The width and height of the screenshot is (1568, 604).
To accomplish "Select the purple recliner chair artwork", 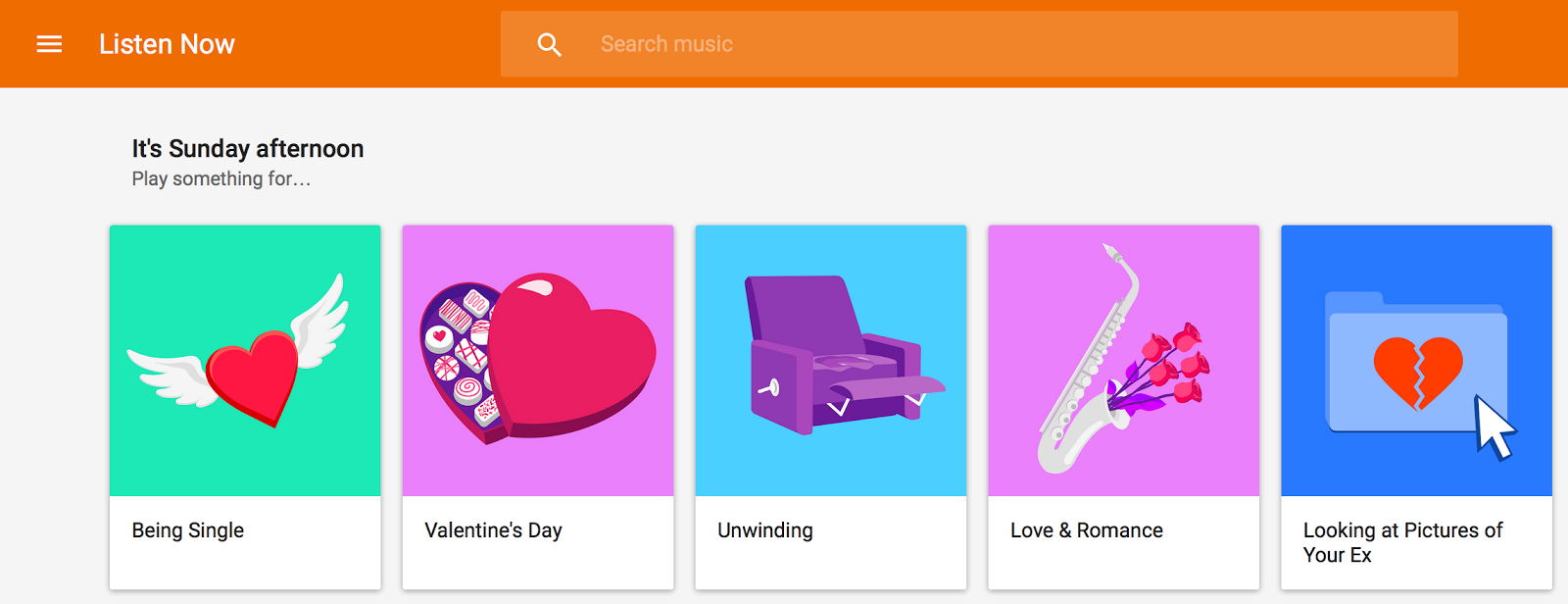I will coord(831,361).
